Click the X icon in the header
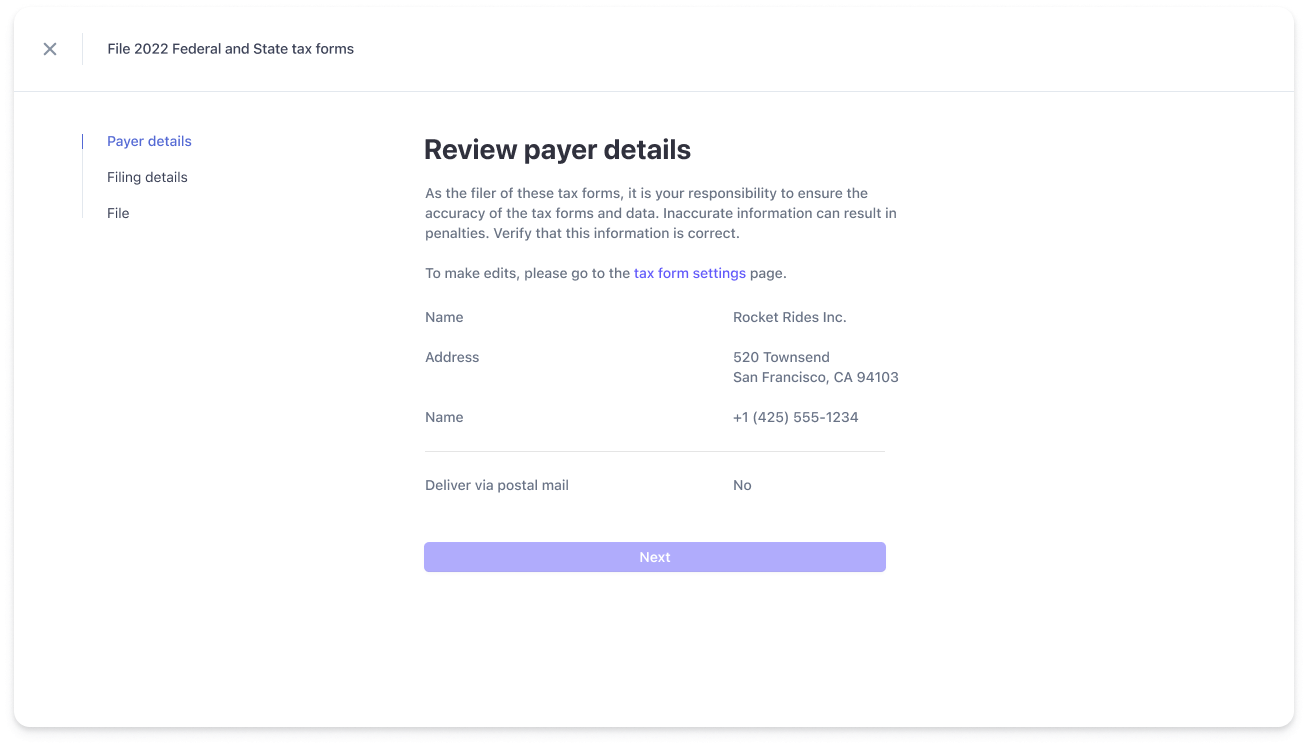 click(49, 48)
